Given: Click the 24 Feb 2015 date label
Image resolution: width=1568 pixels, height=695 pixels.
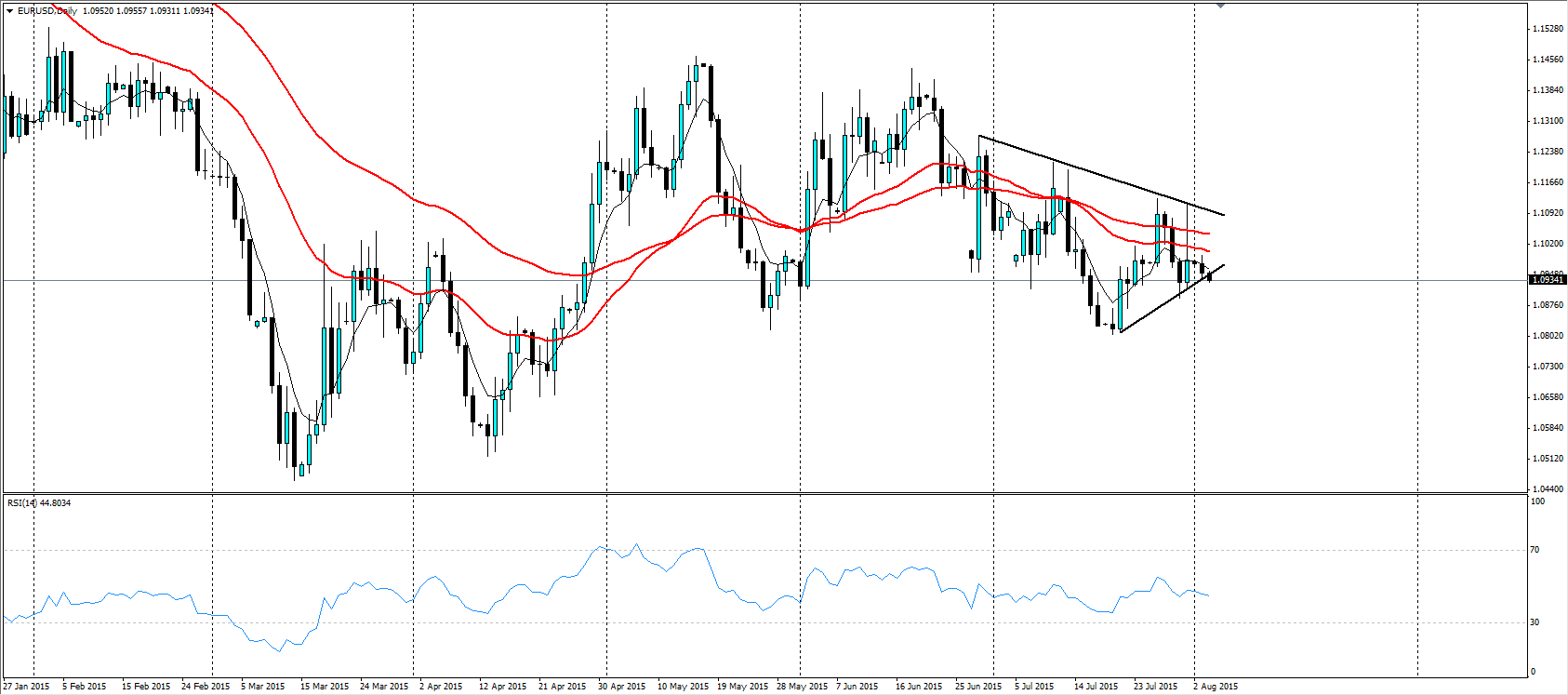Looking at the screenshot, I should tap(206, 687).
